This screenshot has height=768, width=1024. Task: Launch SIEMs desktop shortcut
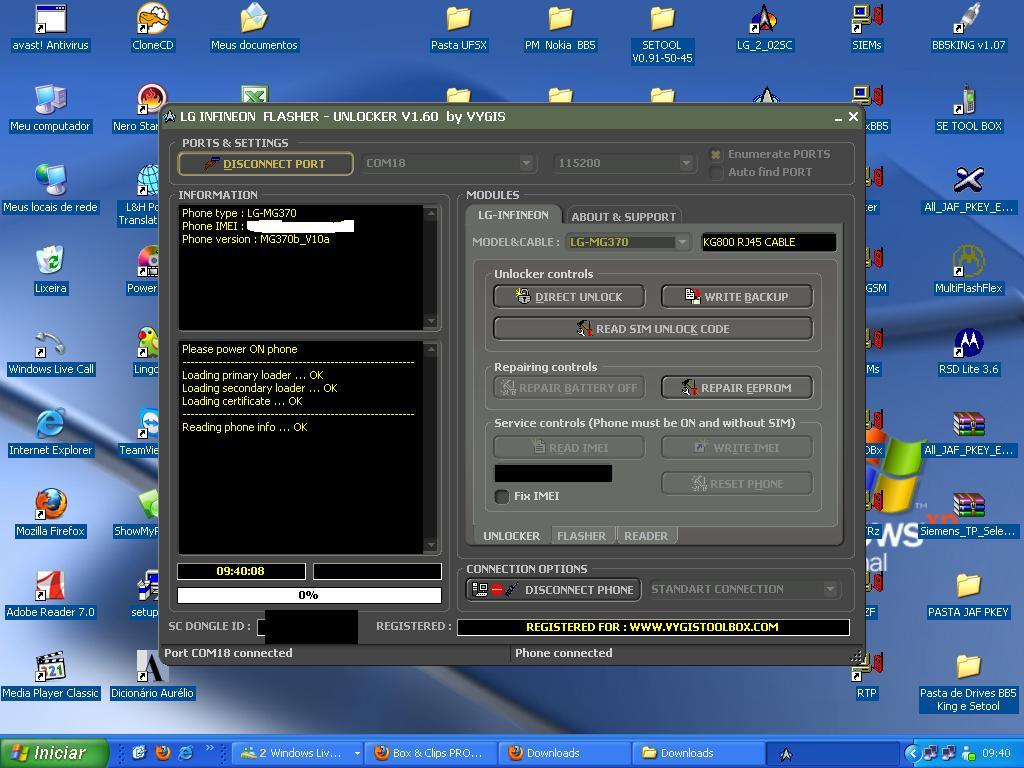(x=867, y=27)
